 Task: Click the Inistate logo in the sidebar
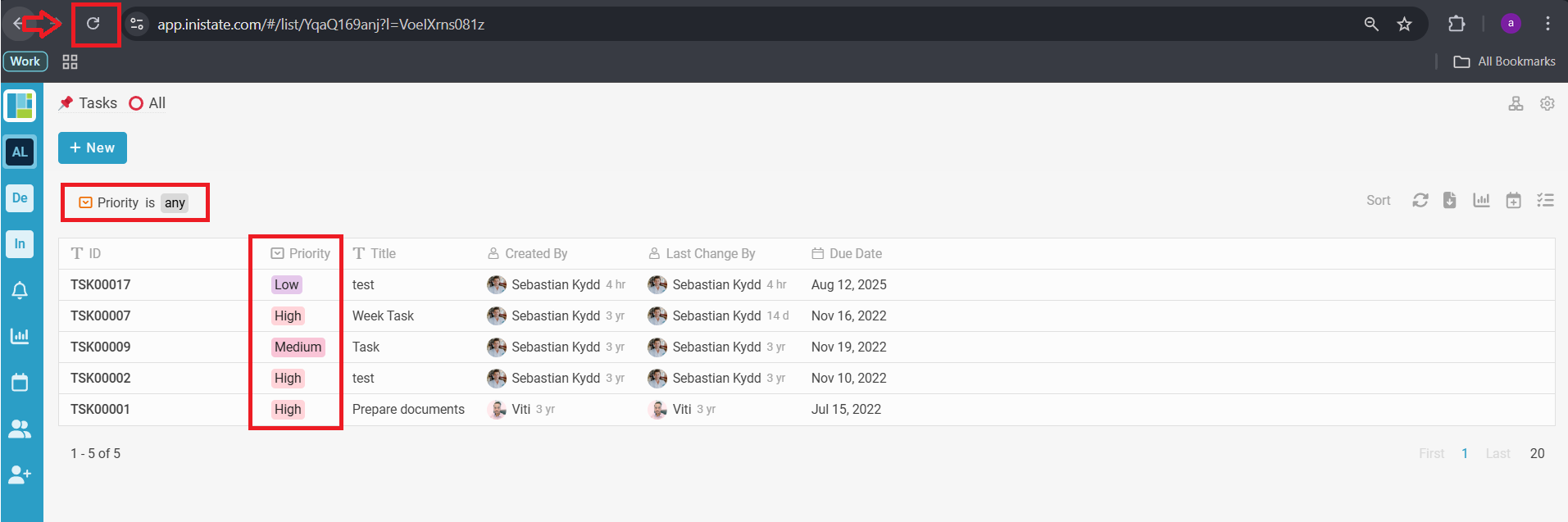click(20, 106)
